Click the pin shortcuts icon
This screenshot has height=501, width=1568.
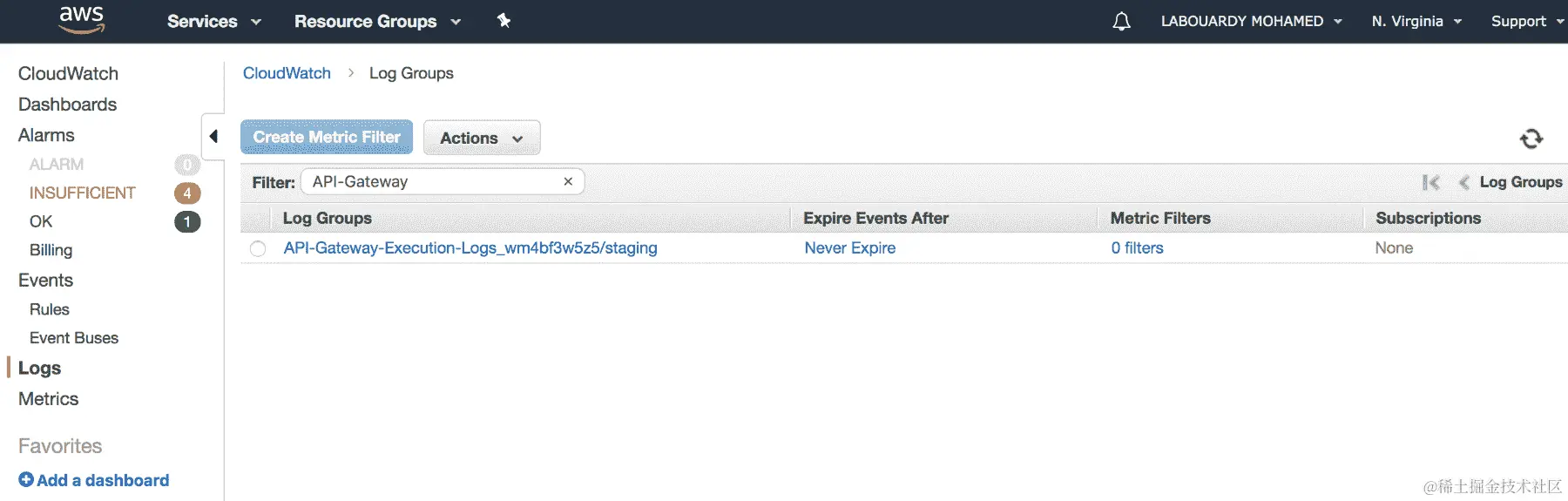pyautogui.click(x=504, y=20)
